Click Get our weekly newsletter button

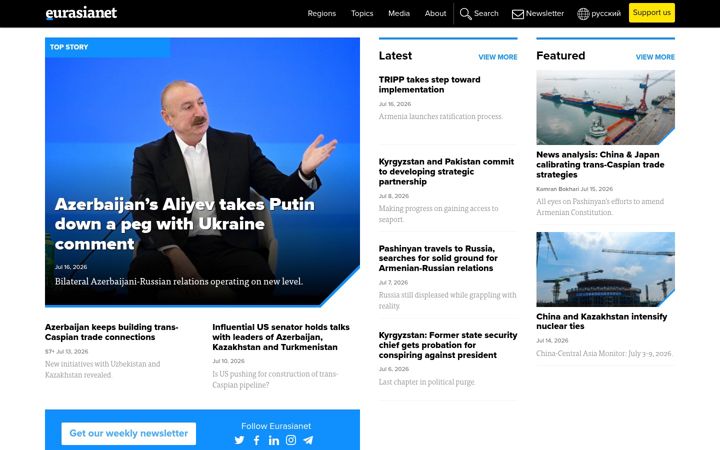(129, 433)
